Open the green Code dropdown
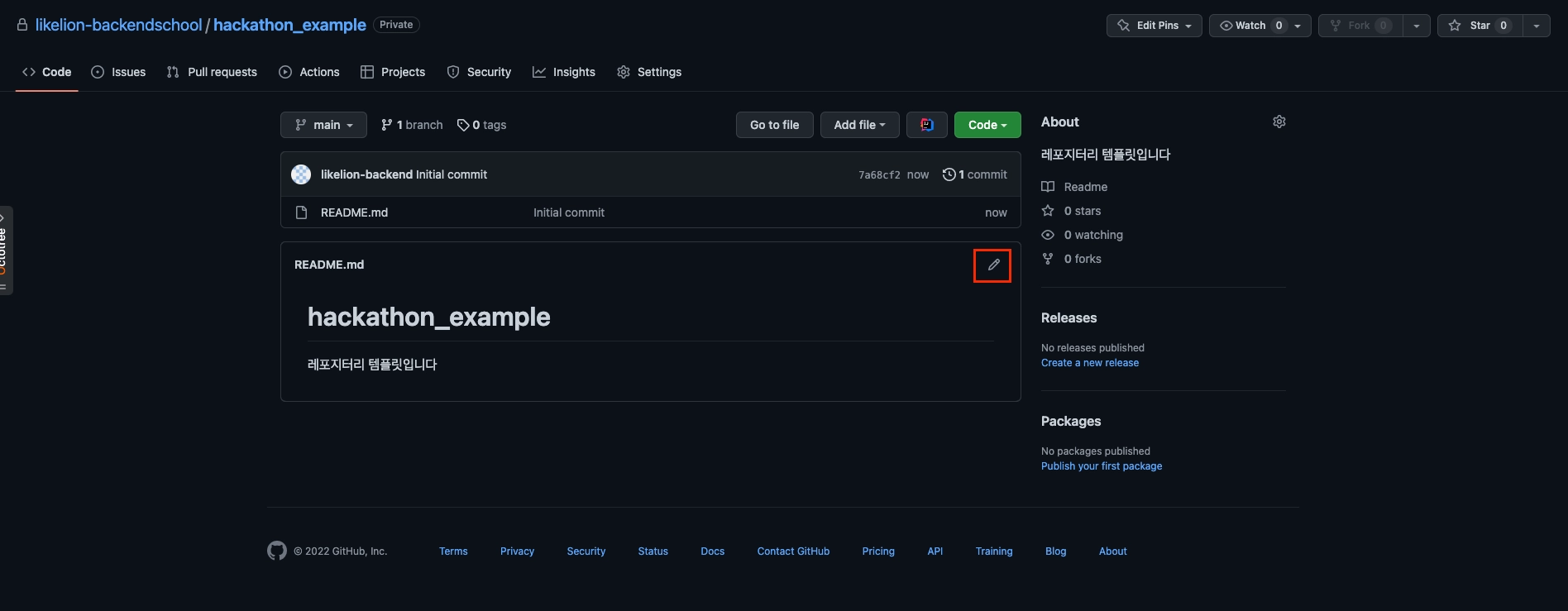The width and height of the screenshot is (1568, 611). pos(987,125)
